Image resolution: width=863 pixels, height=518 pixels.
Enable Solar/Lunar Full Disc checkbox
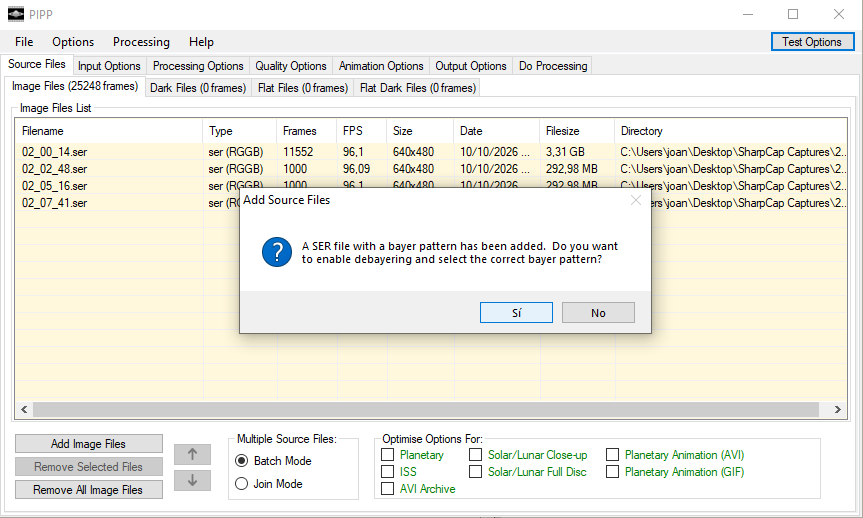coord(476,472)
